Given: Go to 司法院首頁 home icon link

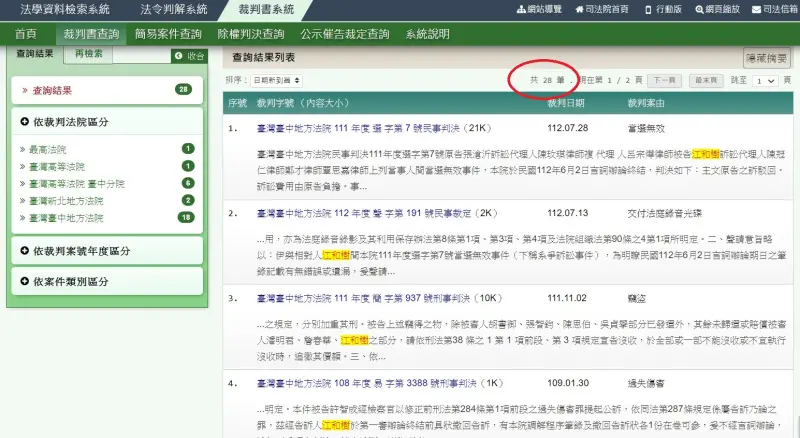Looking at the screenshot, I should point(602,9).
